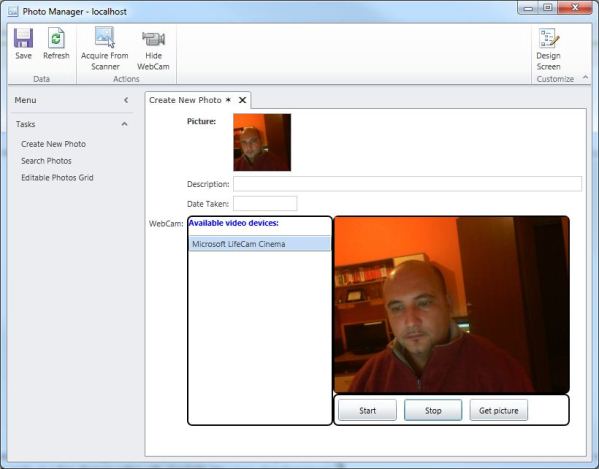The height and width of the screenshot is (469, 599).
Task: Click the Photo Manager app icon in title bar
Action: [x=13, y=11]
